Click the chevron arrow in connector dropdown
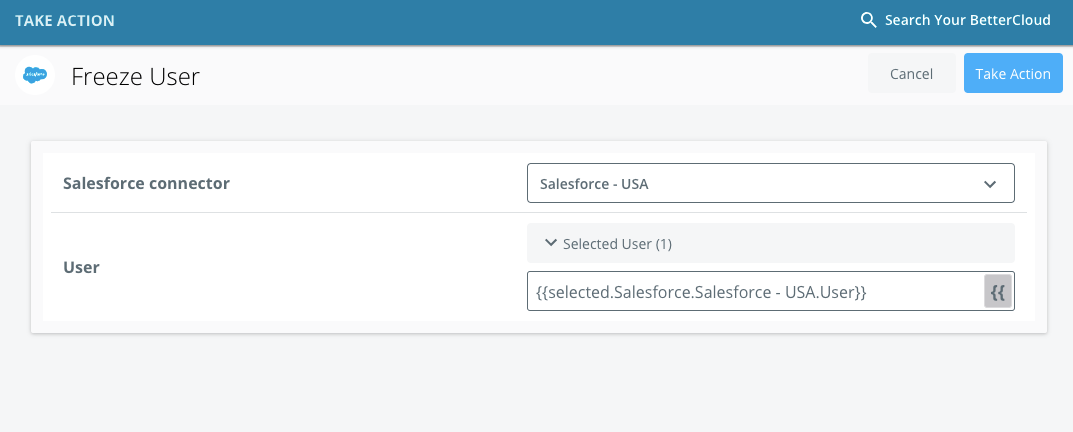 click(990, 183)
